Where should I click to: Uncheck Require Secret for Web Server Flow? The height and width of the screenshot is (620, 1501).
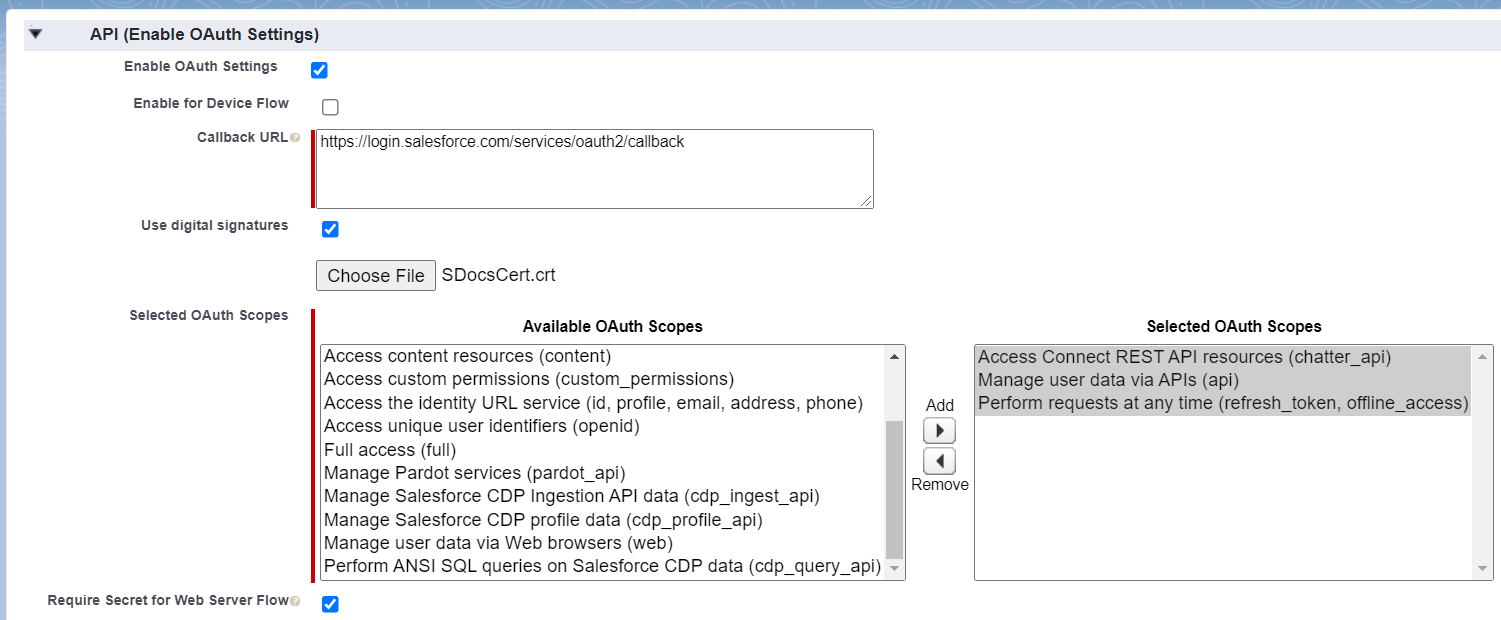(x=330, y=604)
